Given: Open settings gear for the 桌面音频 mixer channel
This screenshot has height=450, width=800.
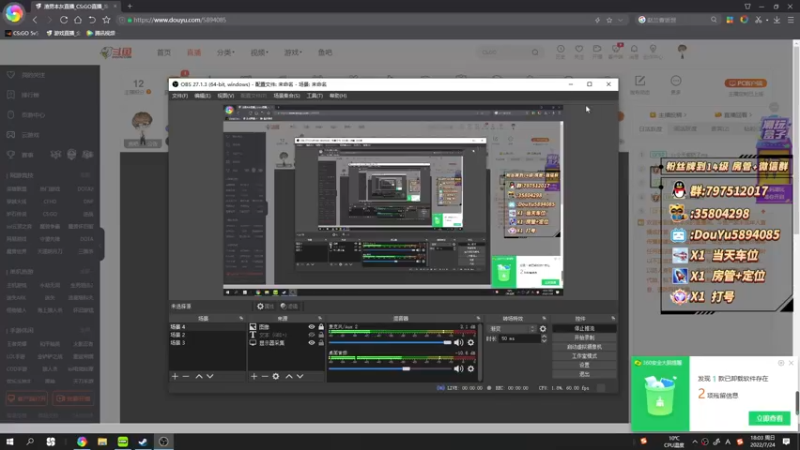Looking at the screenshot, I should click(x=470, y=368).
